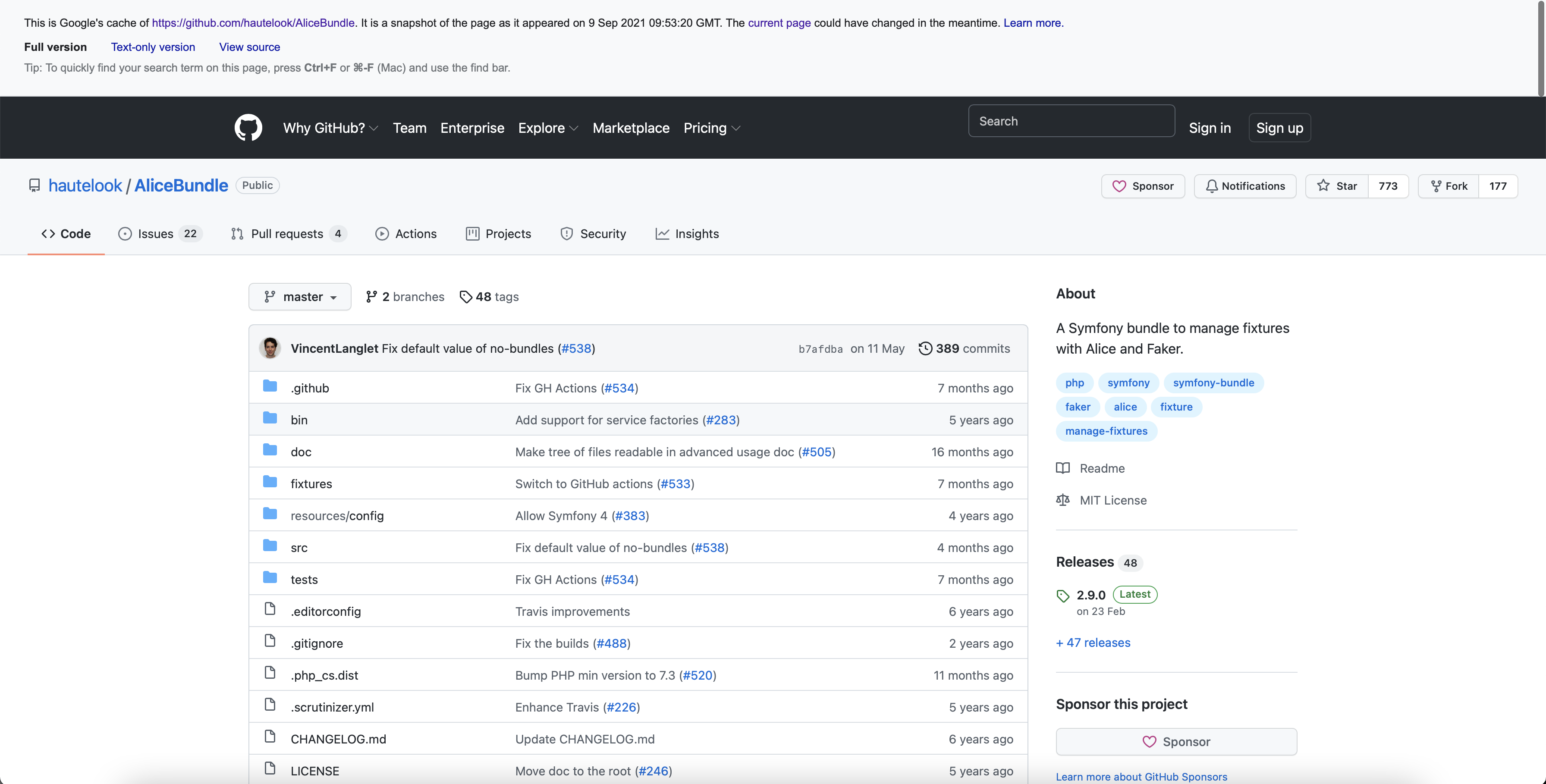Expand the Pricing menu
Viewport: 1546px width, 784px height.
(x=711, y=128)
